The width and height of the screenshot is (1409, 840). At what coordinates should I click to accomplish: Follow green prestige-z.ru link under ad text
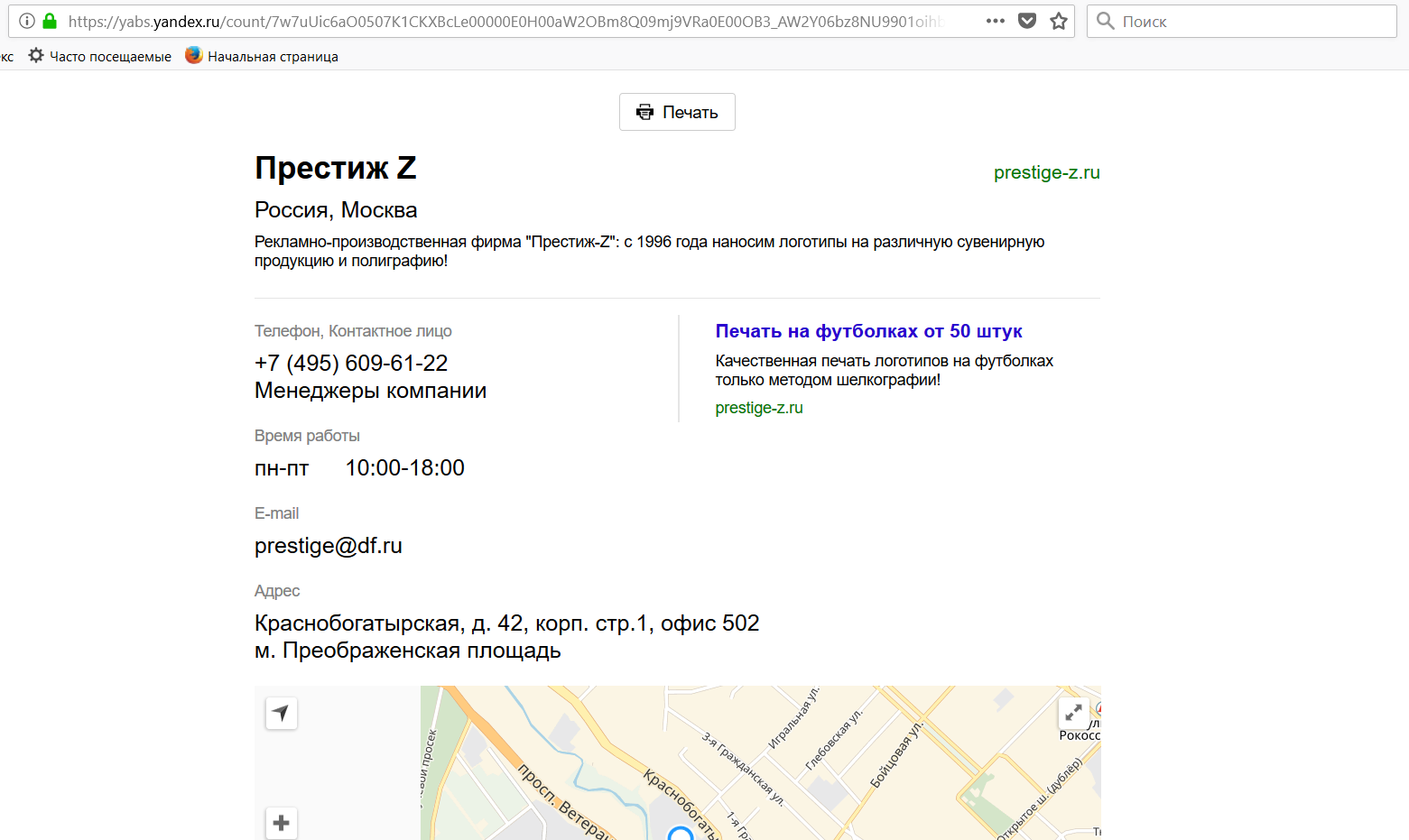click(758, 408)
